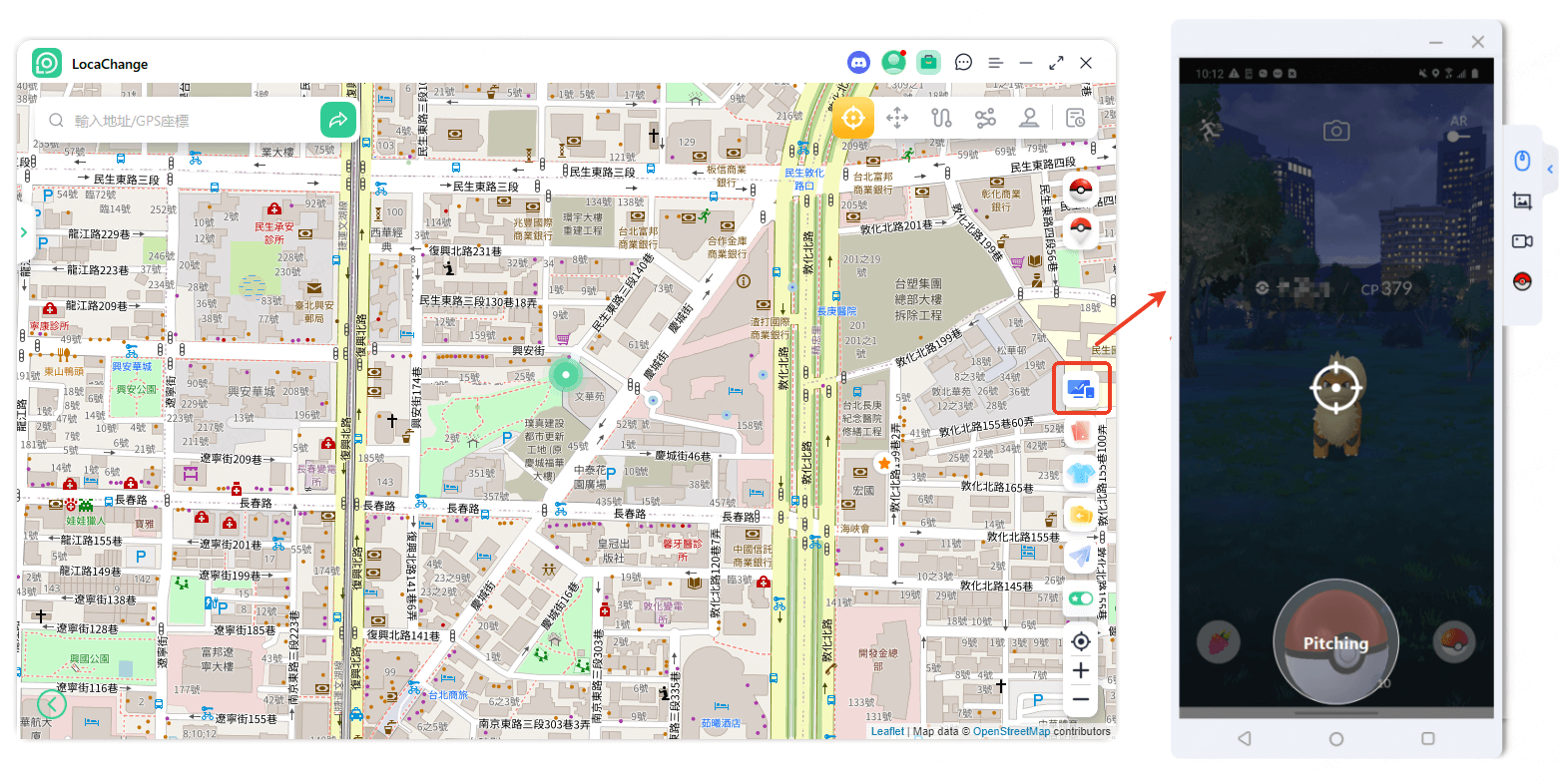Select the Jump Teleport move arrows icon
1561x784 pixels.
(x=897, y=118)
